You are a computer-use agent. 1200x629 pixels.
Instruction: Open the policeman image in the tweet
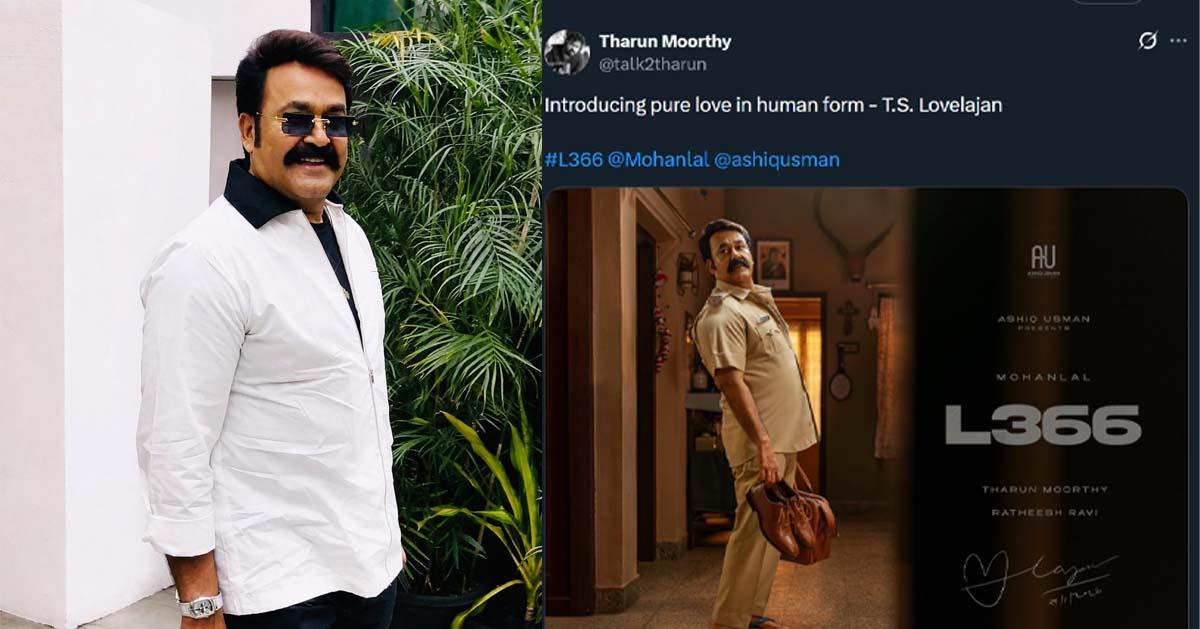[x=866, y=408]
